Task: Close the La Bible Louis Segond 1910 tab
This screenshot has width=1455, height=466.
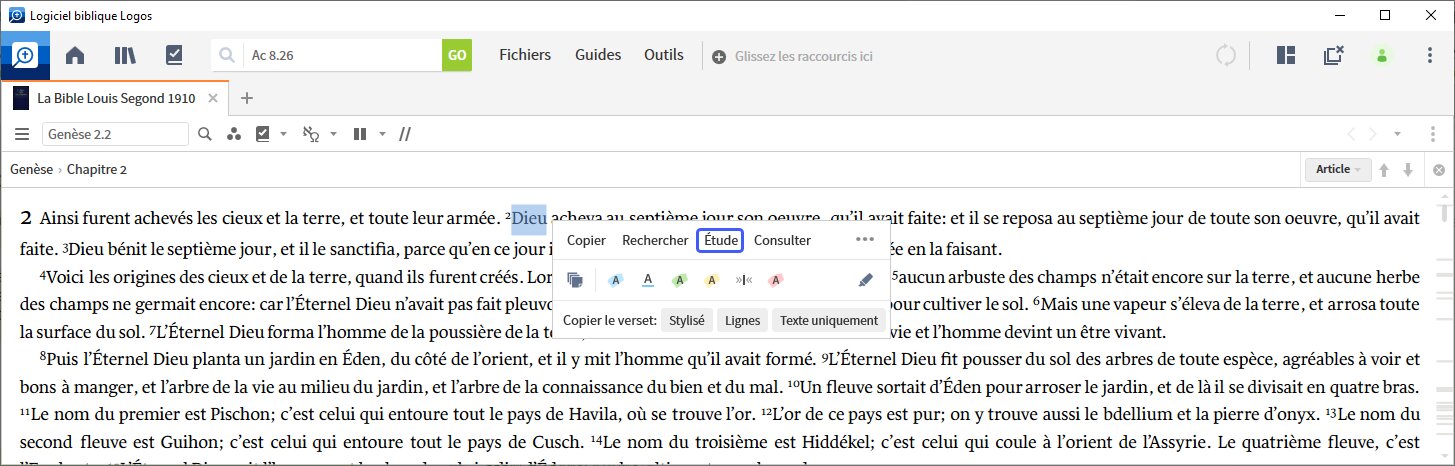Action: [x=213, y=98]
